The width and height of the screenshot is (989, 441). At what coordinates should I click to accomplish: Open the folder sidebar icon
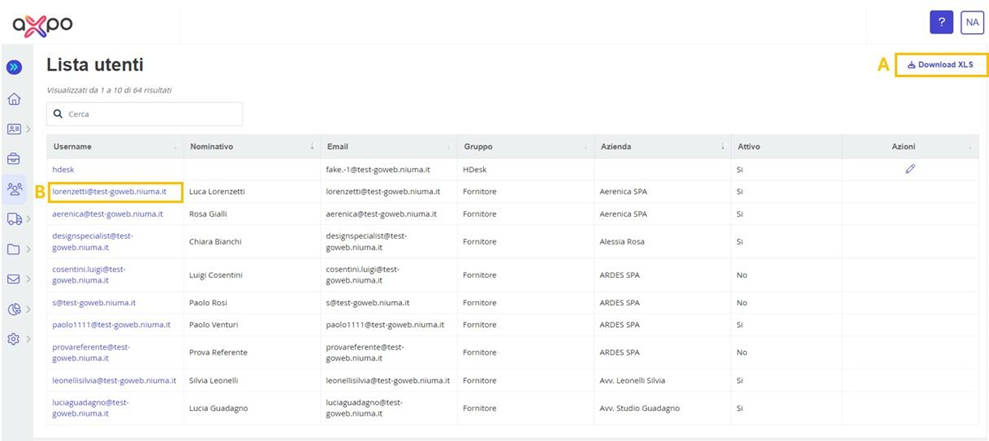point(14,249)
